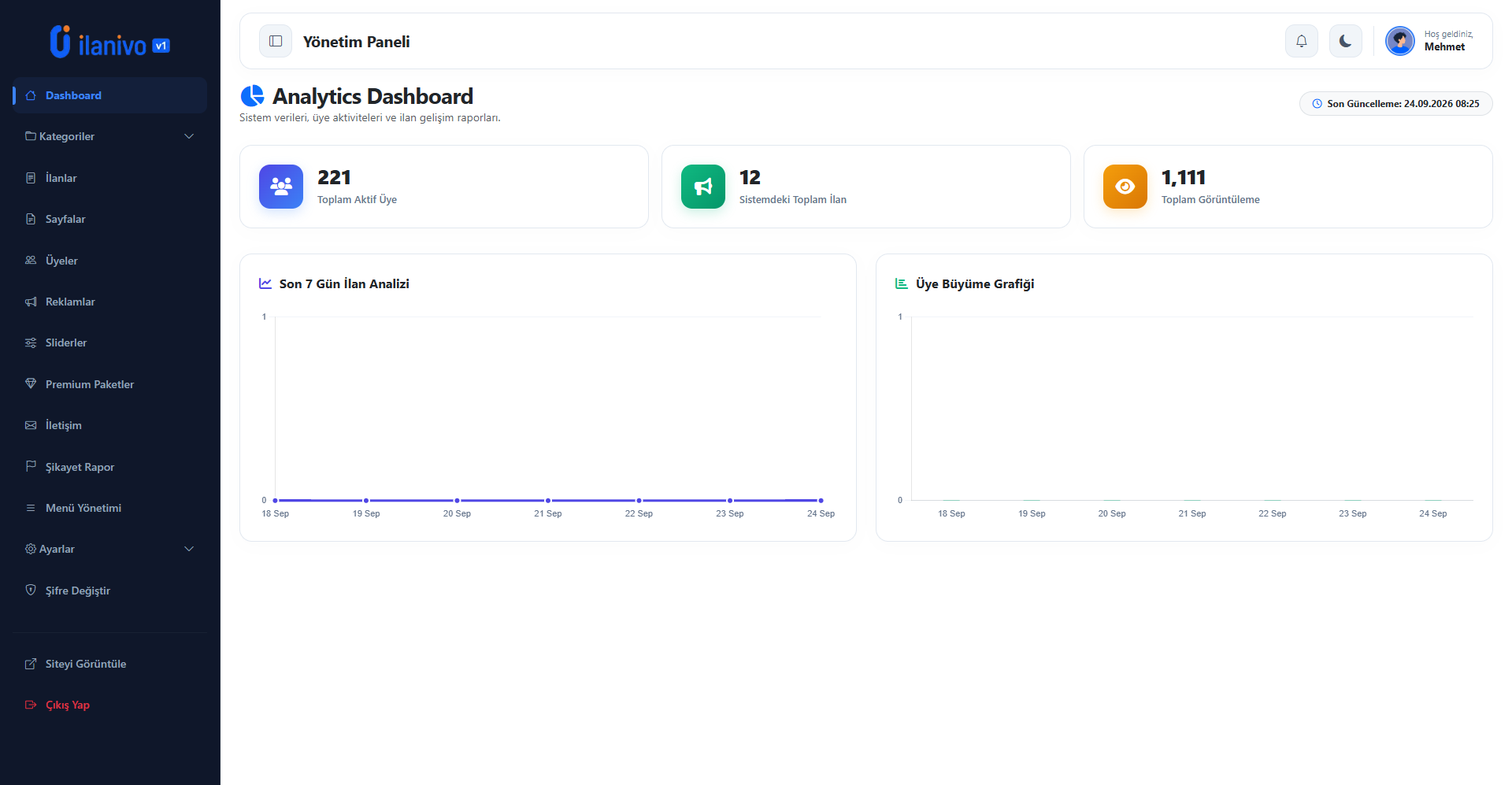
Task: Click the Şikayet Rapor flag icon
Action: click(31, 466)
